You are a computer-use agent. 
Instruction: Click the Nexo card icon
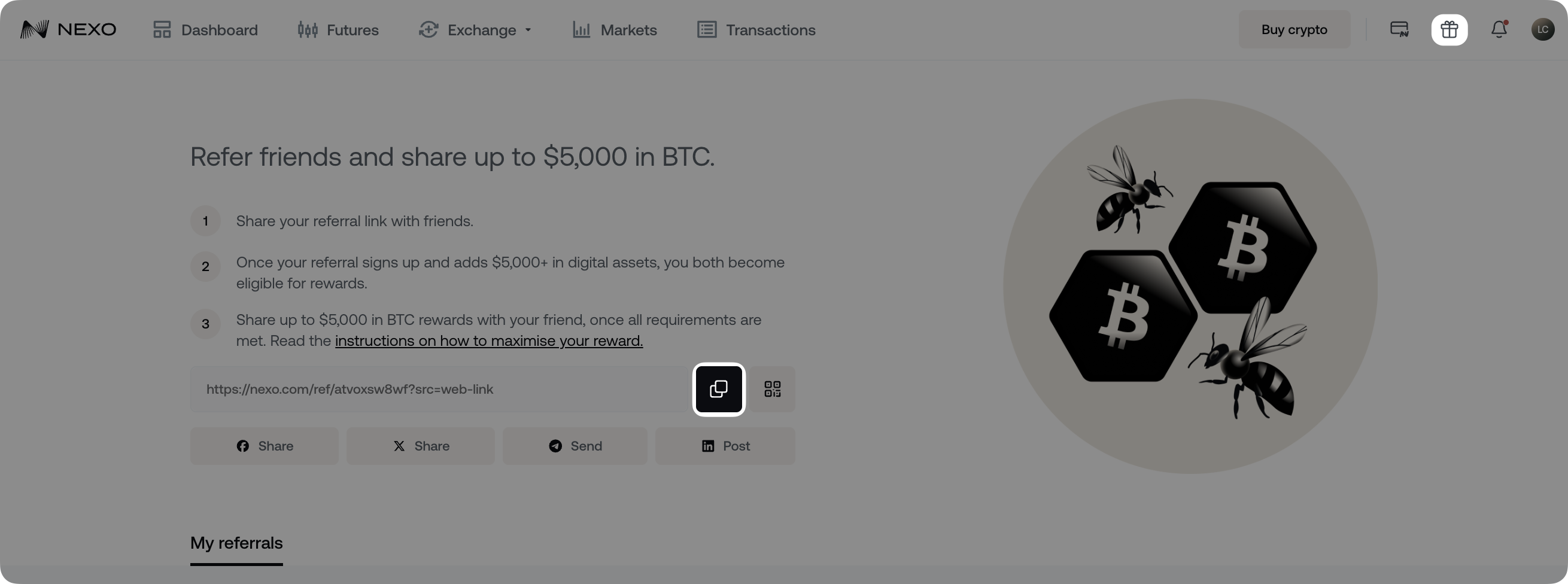click(1399, 29)
